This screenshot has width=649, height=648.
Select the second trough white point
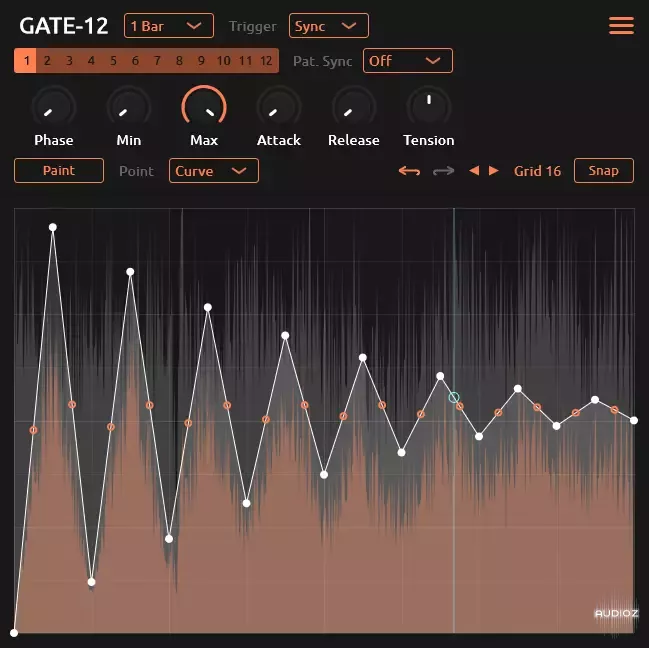pos(169,539)
